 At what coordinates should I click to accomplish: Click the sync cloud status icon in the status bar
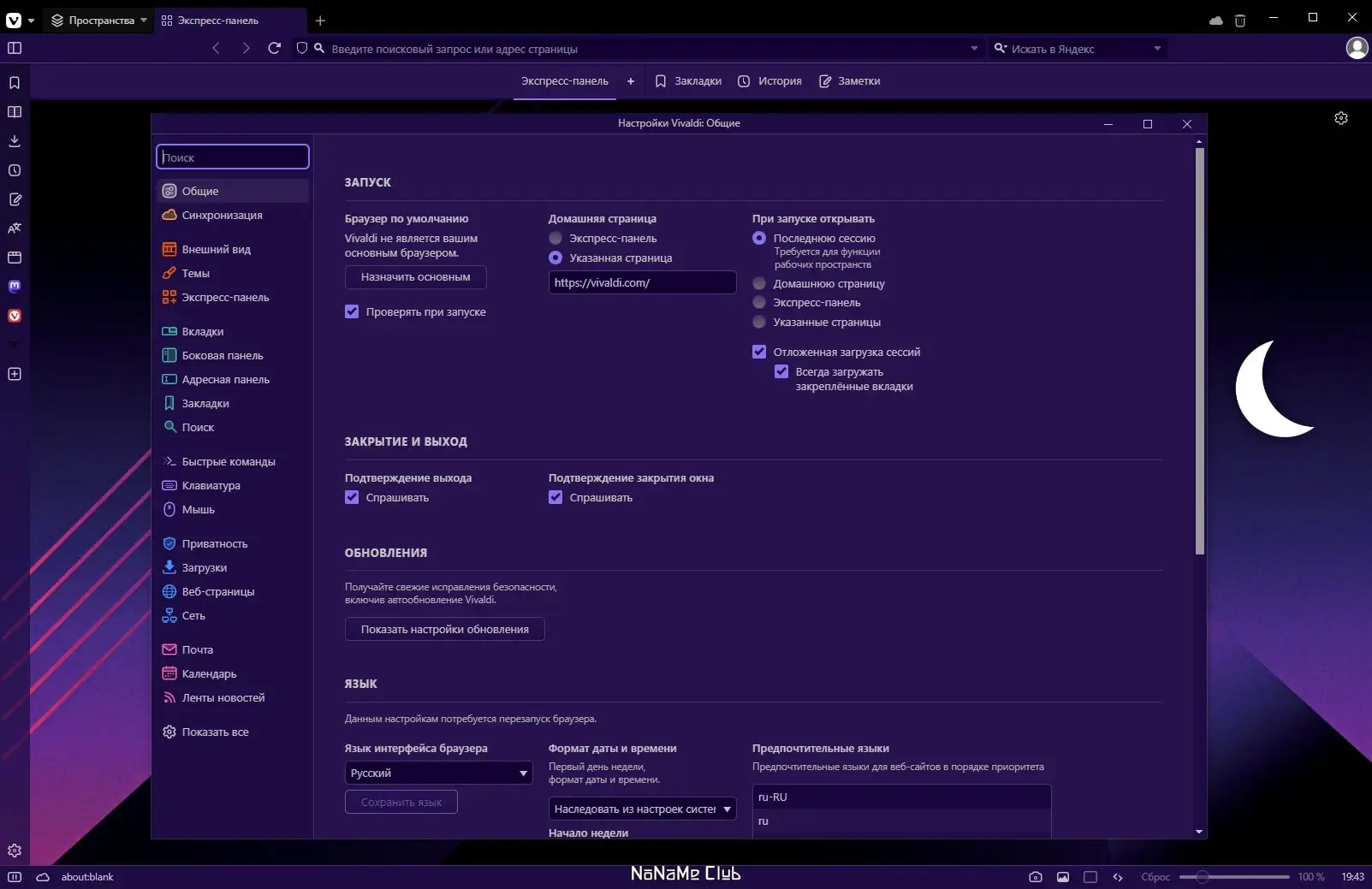pos(42,877)
